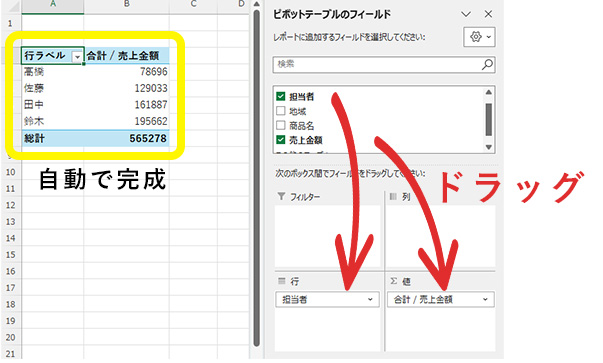Image resolution: width=603 pixels, height=363 pixels.
Task: Open the 合計 / 売上金額 value field dropdown
Action: pyautogui.click(x=485, y=299)
